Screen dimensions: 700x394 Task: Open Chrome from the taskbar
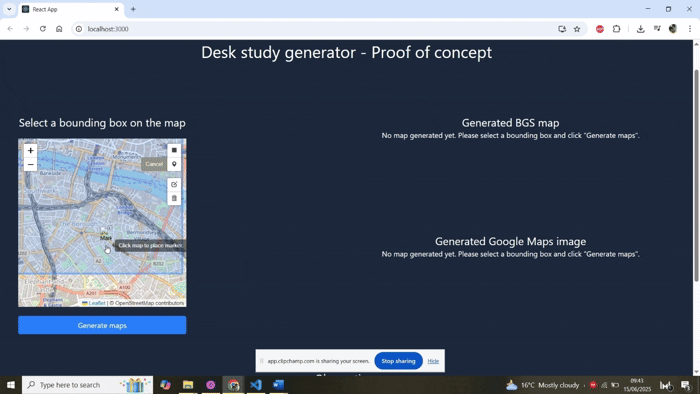click(233, 385)
